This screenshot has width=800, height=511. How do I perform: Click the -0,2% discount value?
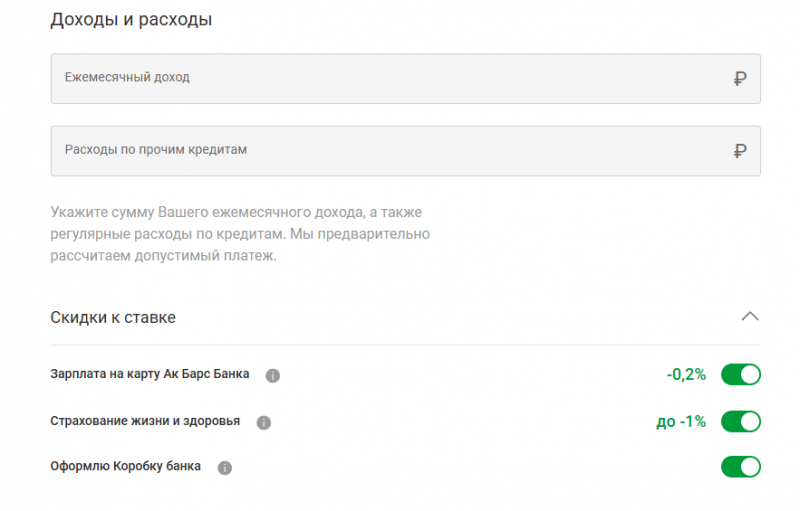[x=686, y=375]
